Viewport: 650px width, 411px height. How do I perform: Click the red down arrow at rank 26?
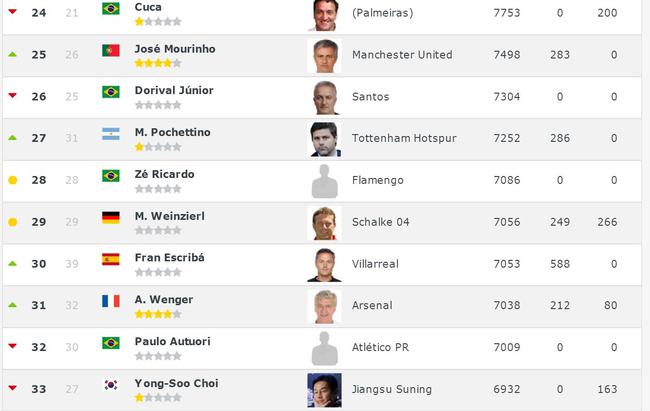point(12,96)
